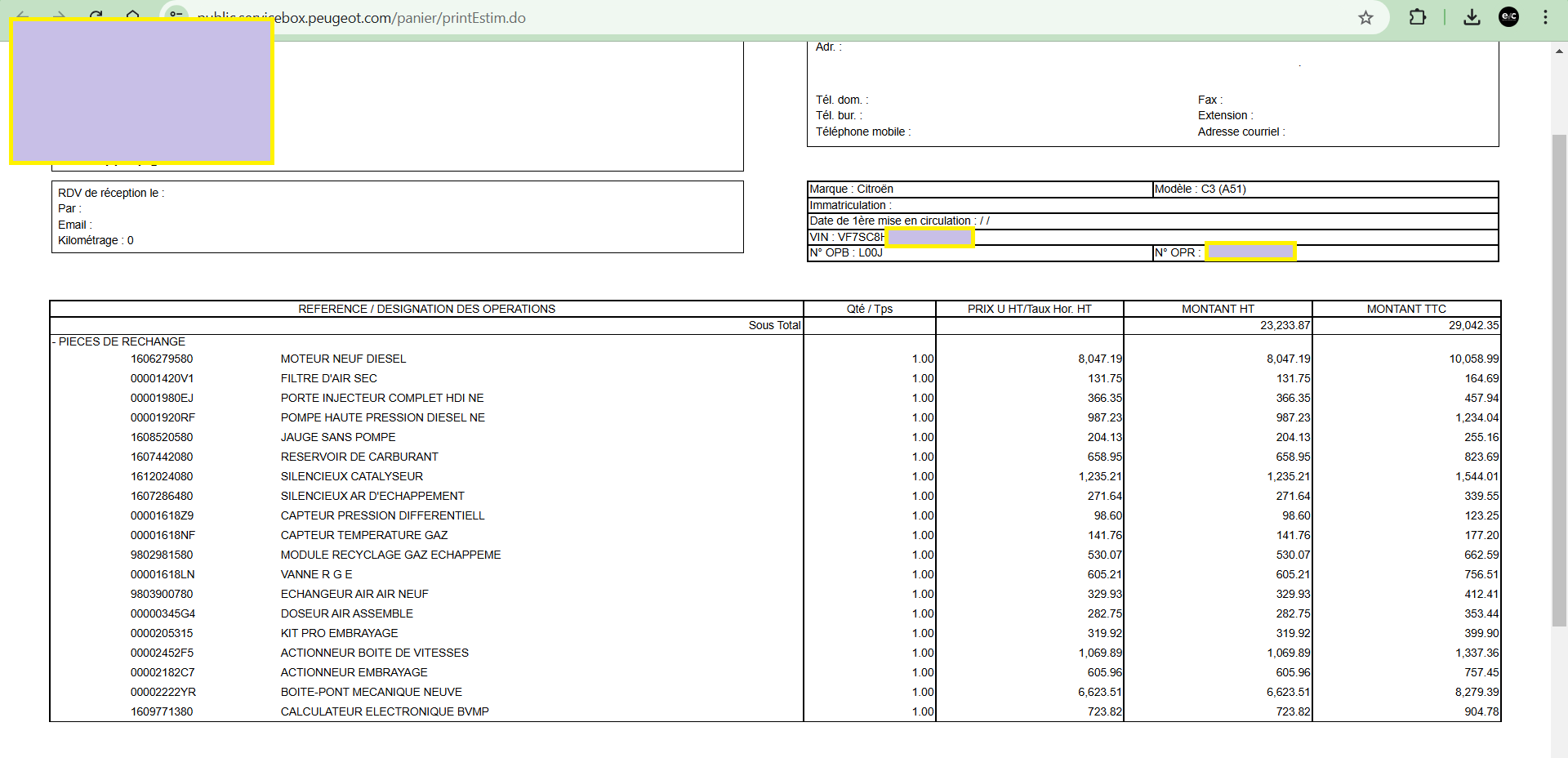The image size is (1568, 758).
Task: Click REFERENCE / DESIGNATION DES OPERATIONS header
Action: click(426, 309)
